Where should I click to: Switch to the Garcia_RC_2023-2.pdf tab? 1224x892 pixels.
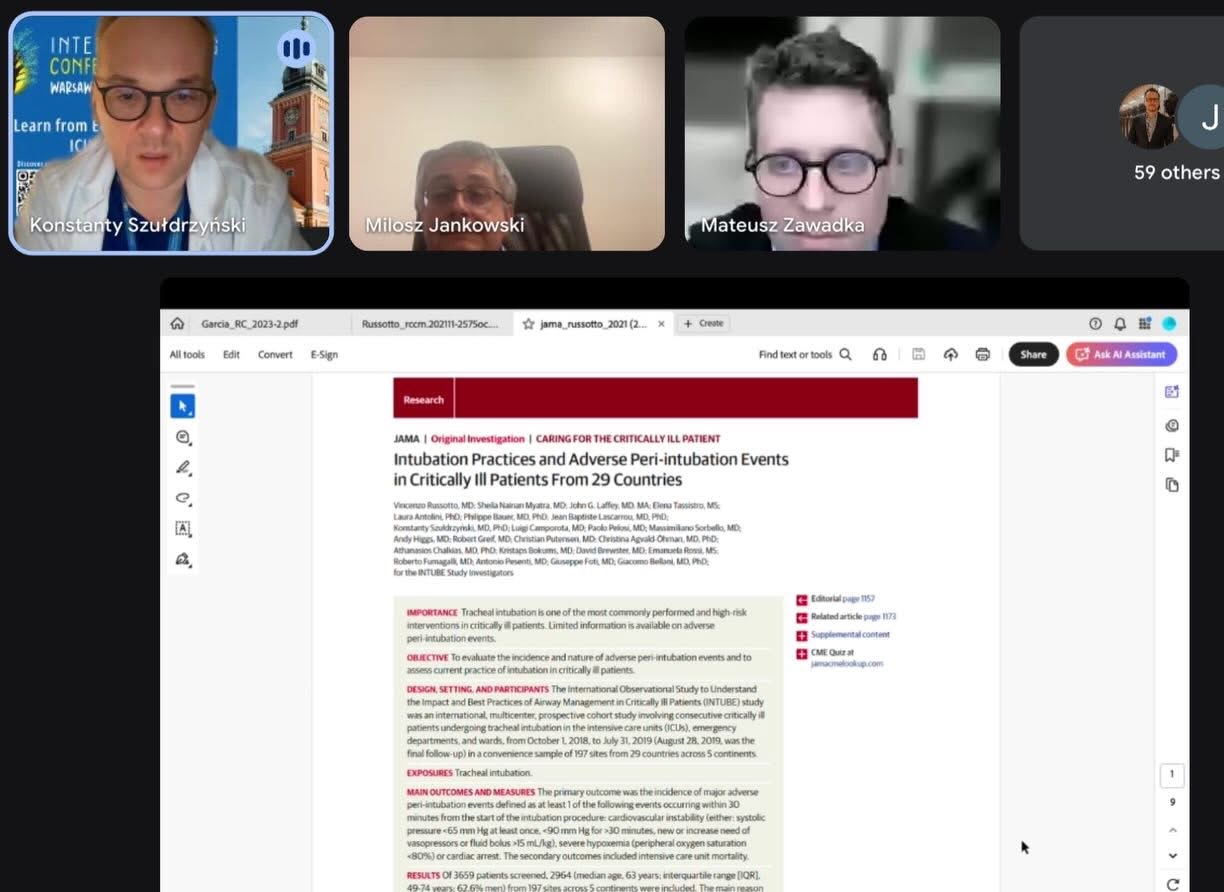[x=249, y=324]
